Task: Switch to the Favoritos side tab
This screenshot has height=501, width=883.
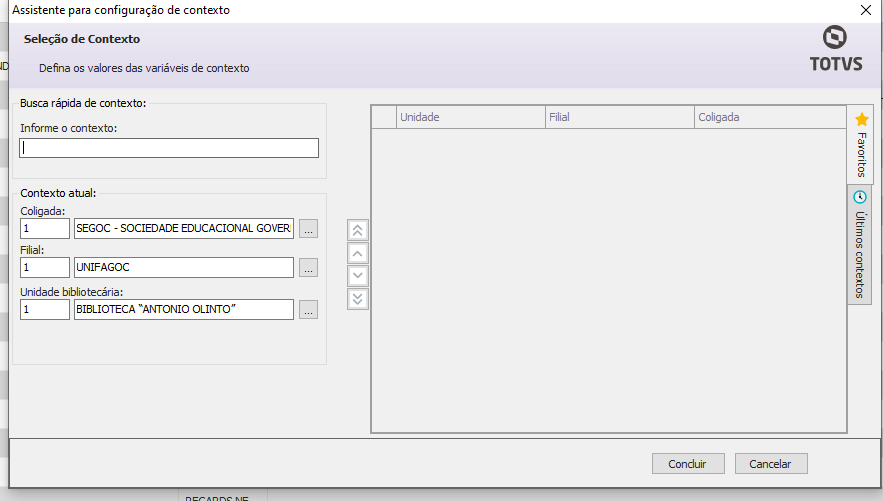Action: 861,145
